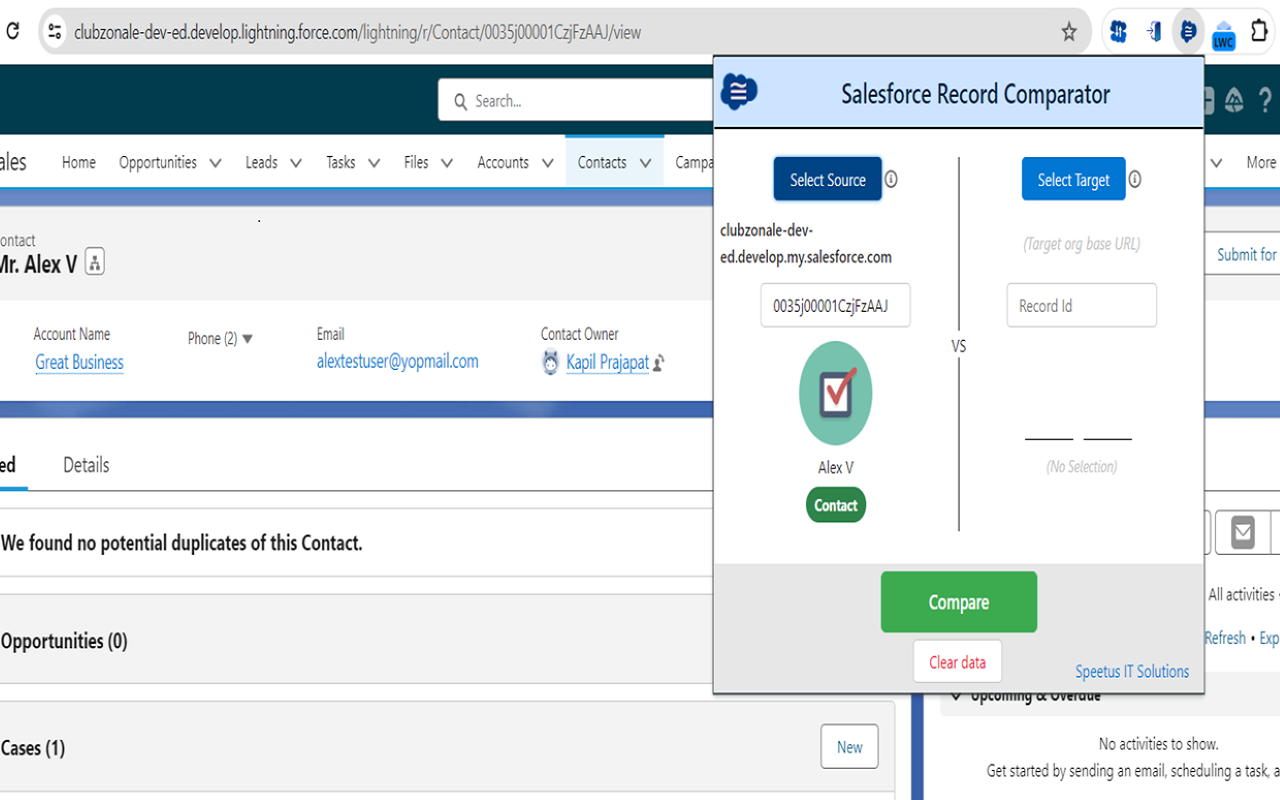Open the login door extension icon
Viewport: 1280px width, 800px height.
coord(1153,32)
